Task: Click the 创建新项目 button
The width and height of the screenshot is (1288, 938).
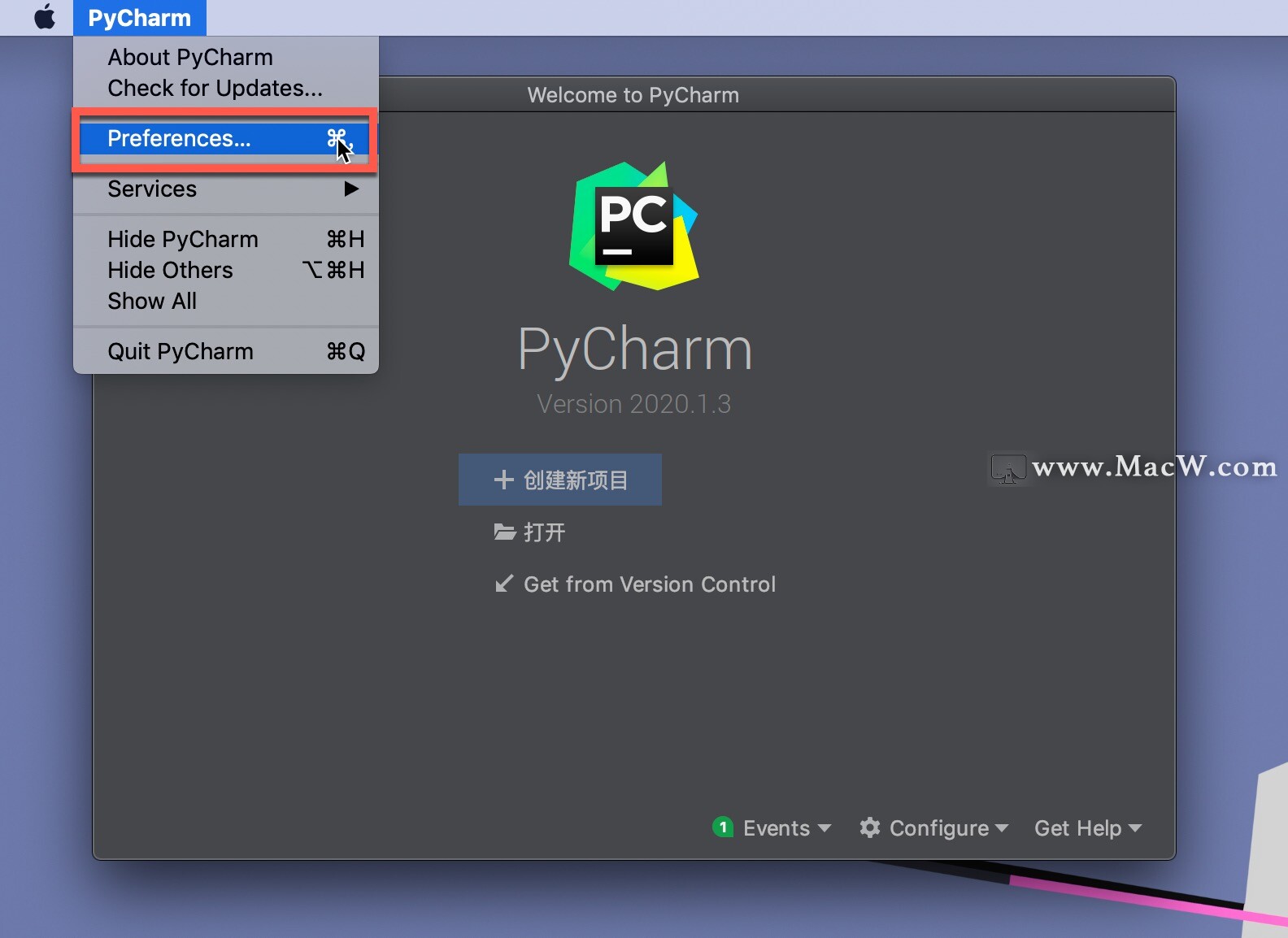Action: [x=560, y=480]
